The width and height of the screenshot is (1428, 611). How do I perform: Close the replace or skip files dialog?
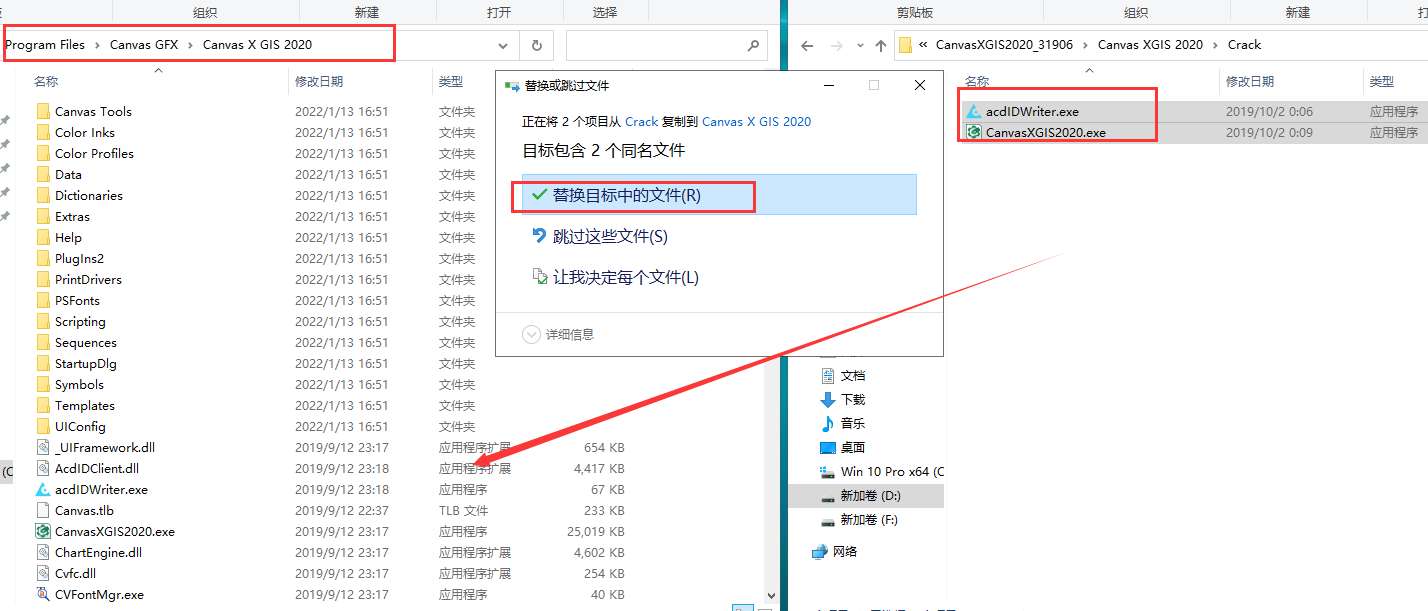[x=920, y=86]
